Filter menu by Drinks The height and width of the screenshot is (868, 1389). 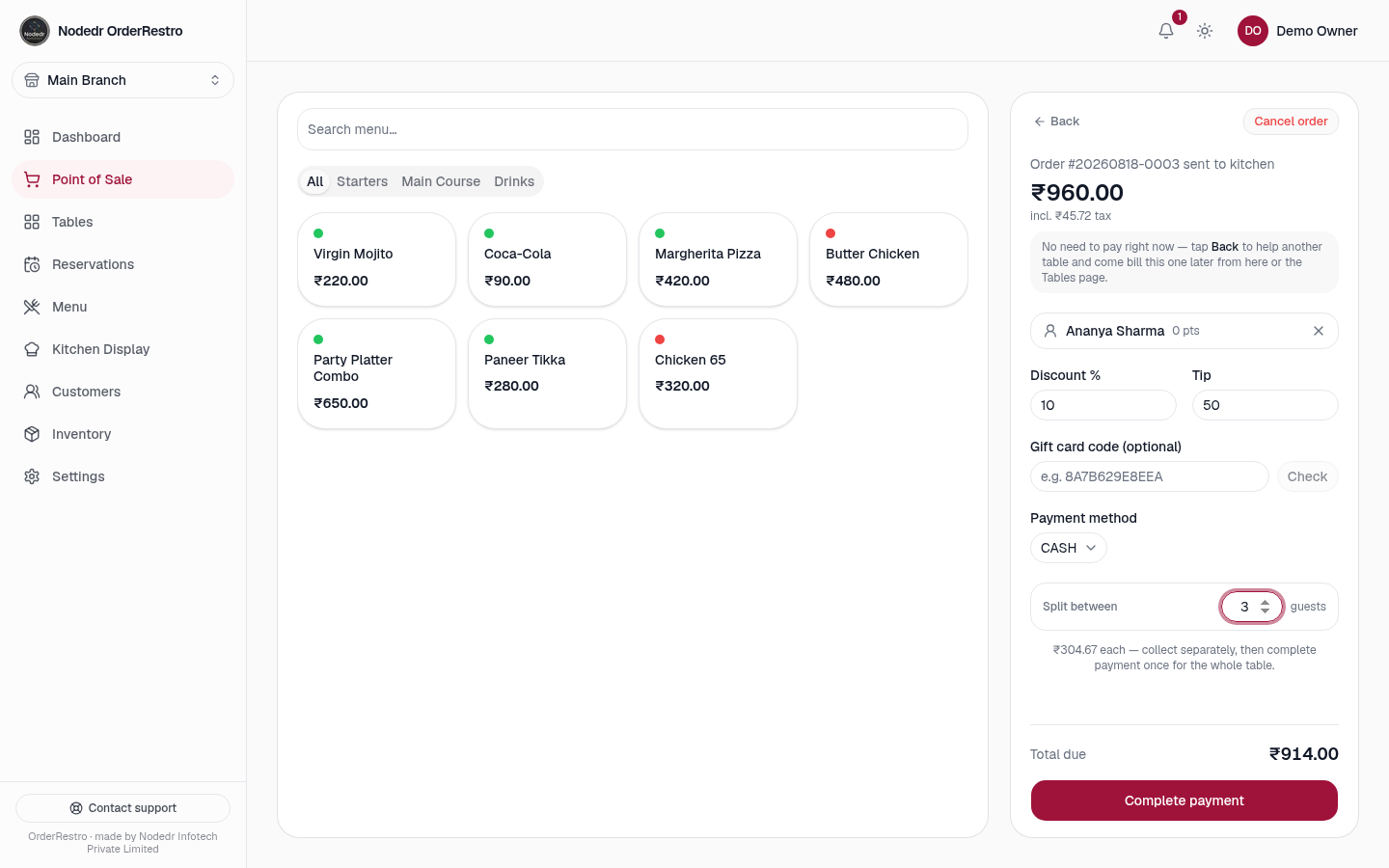(514, 181)
